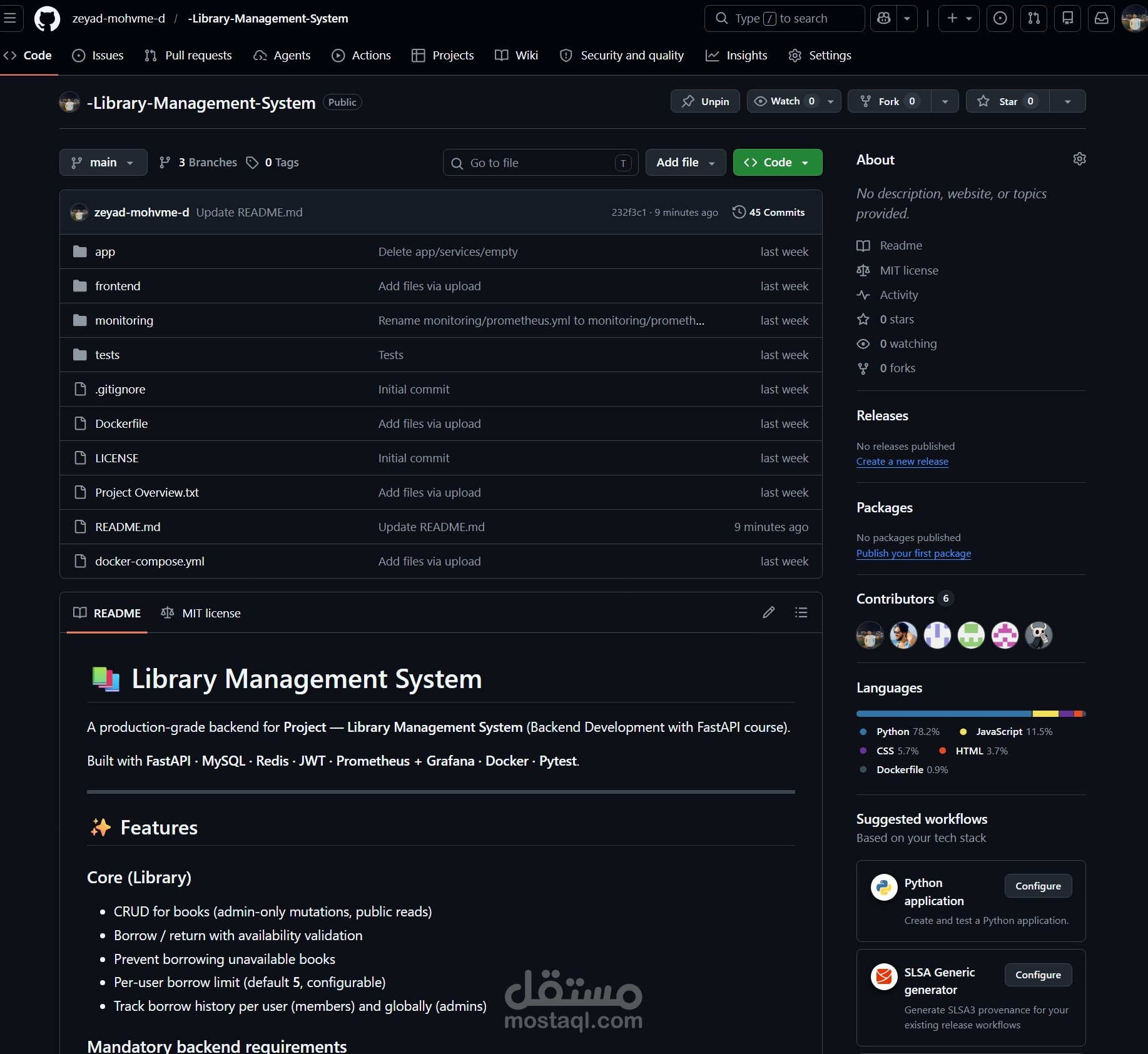Open the pull requests icon in header
The image size is (1148, 1054).
[1034, 19]
